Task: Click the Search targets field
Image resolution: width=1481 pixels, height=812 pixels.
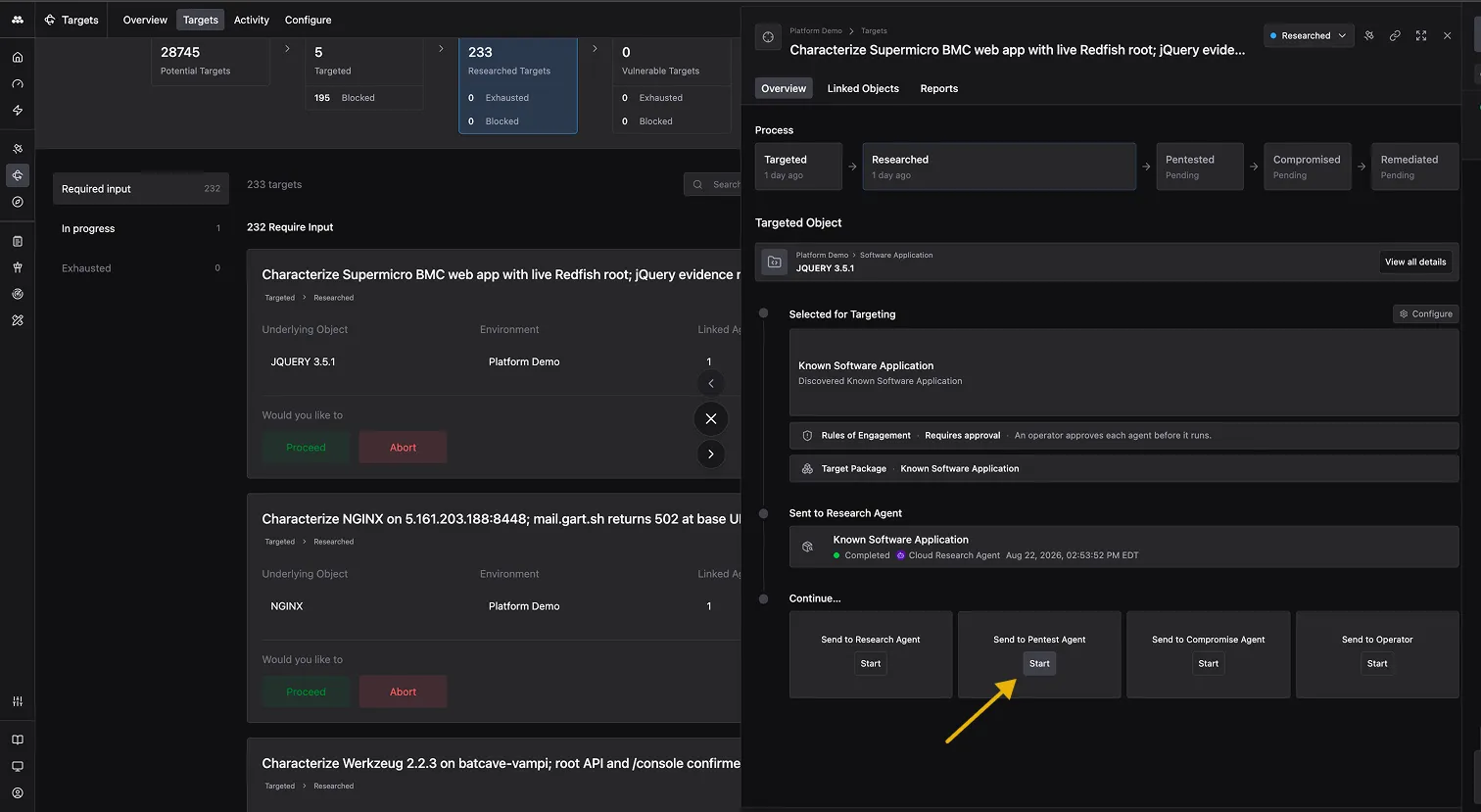Action: 713,184
